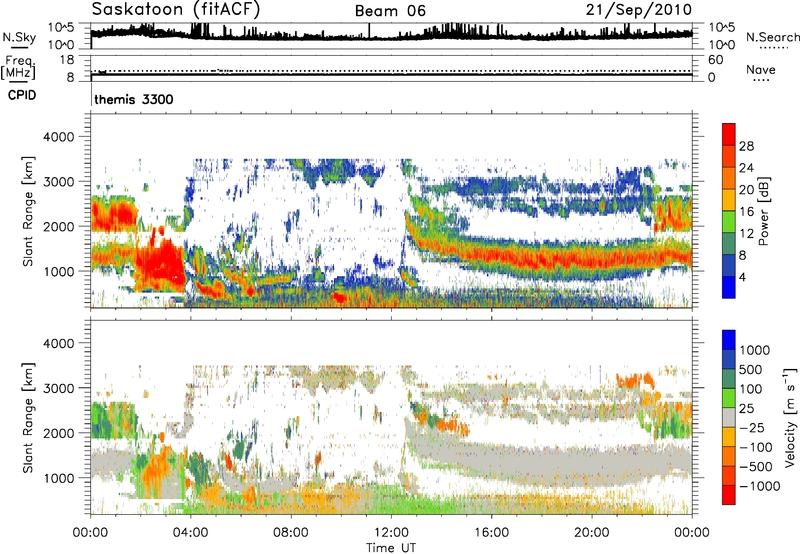Click the N.Sky legend label
This screenshot has height=554, width=800.
coord(19,37)
